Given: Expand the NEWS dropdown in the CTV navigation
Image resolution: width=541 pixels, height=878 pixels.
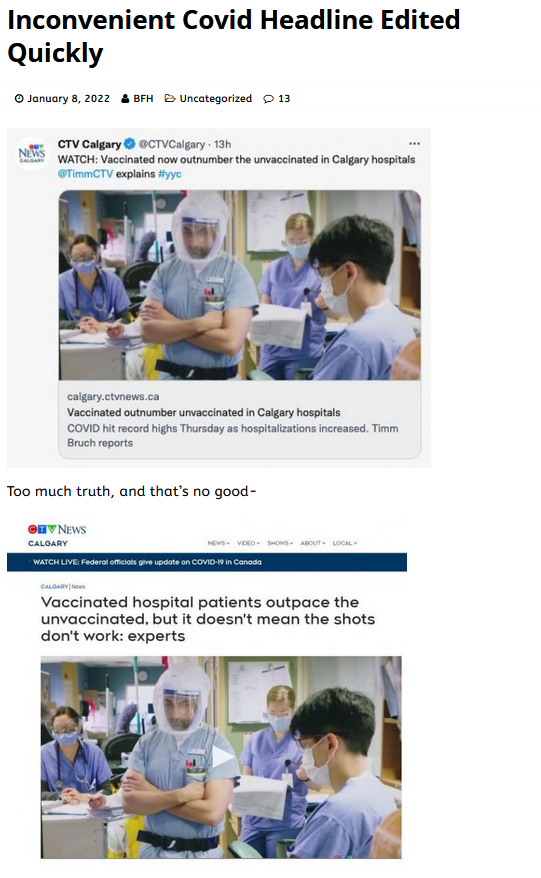Looking at the screenshot, I should point(218,543).
